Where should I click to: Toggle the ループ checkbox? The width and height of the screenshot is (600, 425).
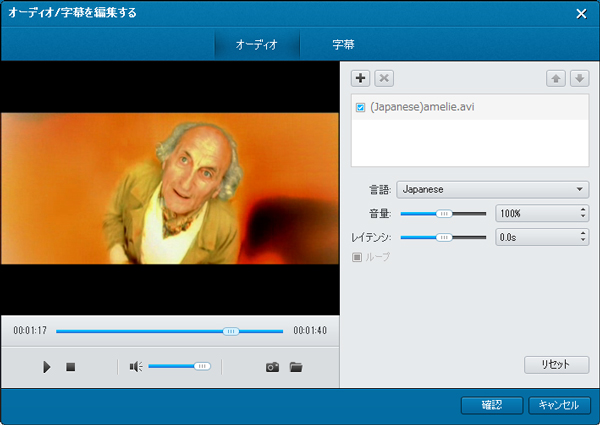point(356,257)
